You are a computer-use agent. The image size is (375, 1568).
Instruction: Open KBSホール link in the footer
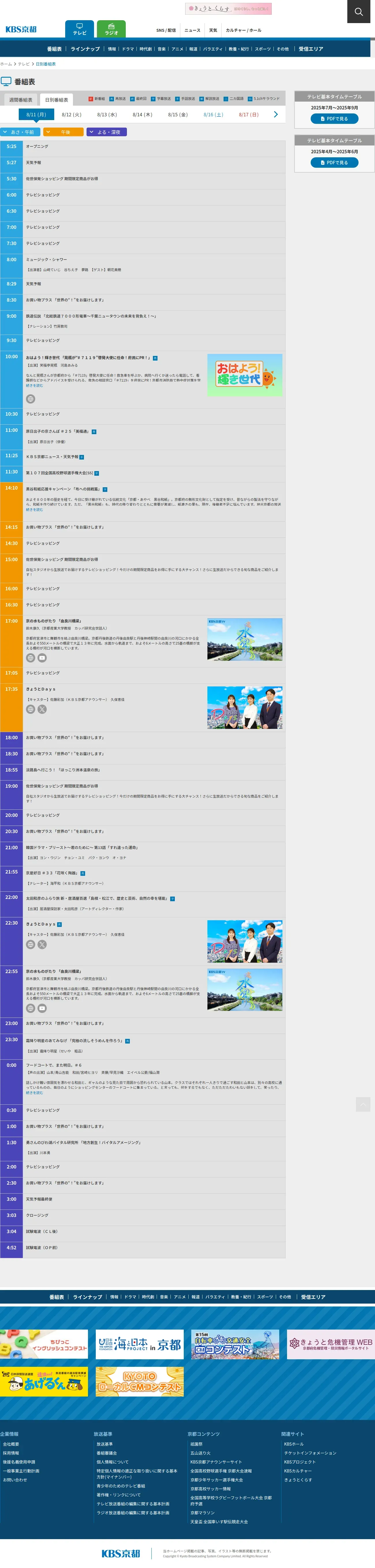pos(293,1444)
